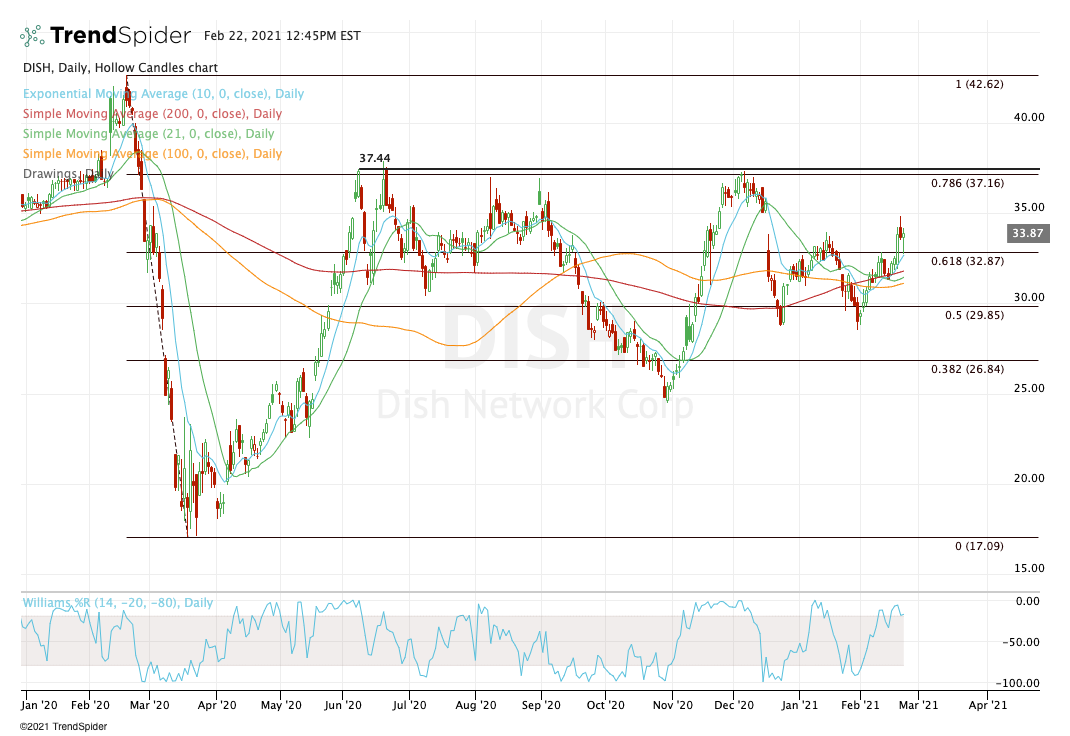Click the Fibonacci label 1 (42.62)
Screen dimensions: 1070x736
[x=979, y=84]
